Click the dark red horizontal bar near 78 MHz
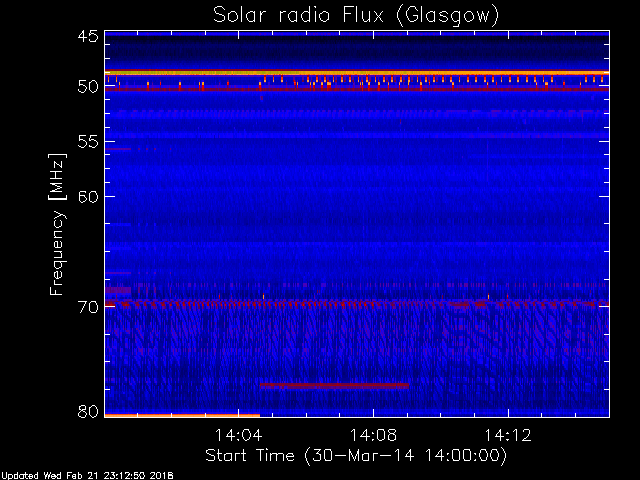Image resolution: width=640 pixels, height=480 pixels. (x=334, y=385)
